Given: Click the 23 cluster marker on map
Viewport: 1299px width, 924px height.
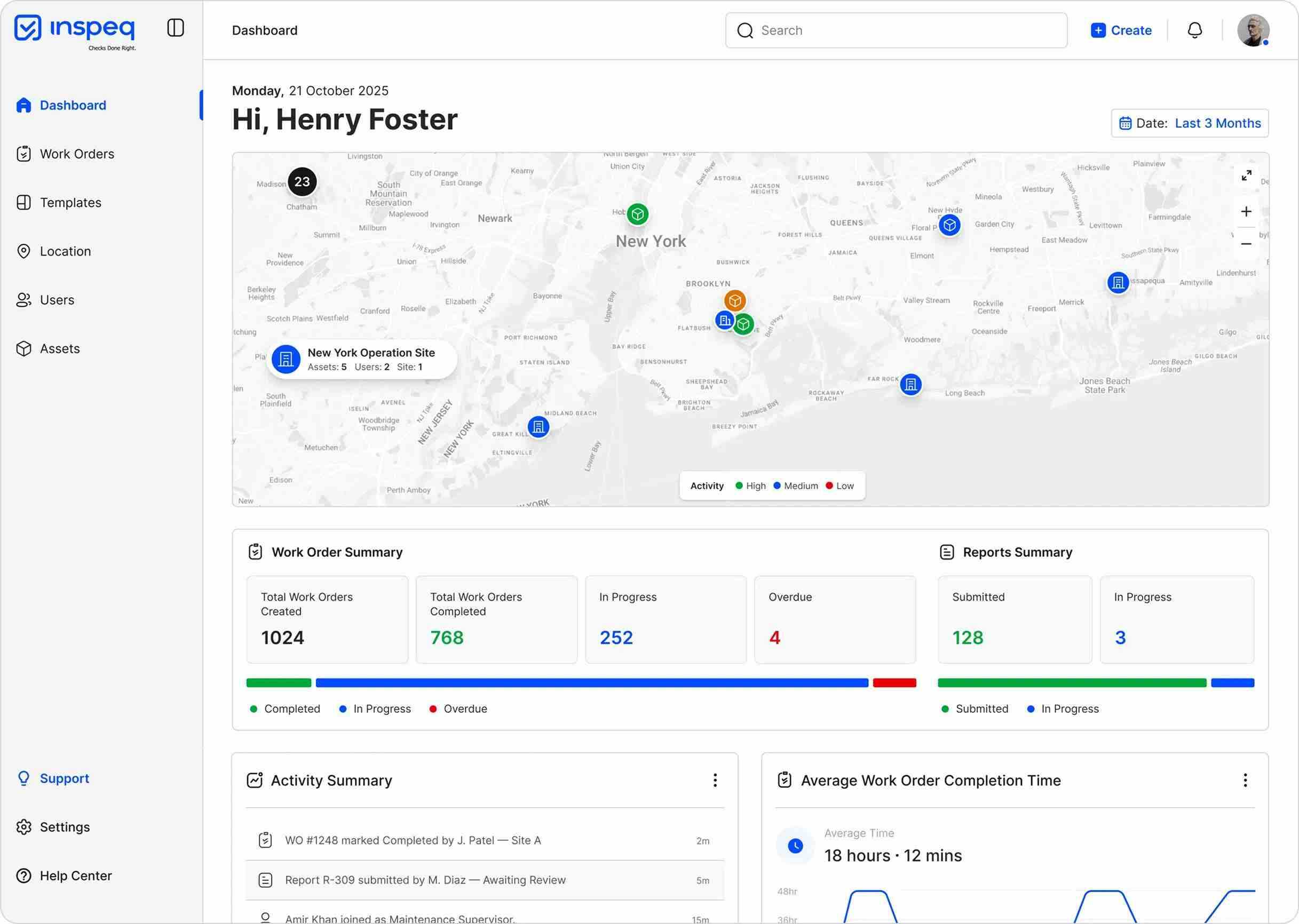Looking at the screenshot, I should pyautogui.click(x=302, y=181).
